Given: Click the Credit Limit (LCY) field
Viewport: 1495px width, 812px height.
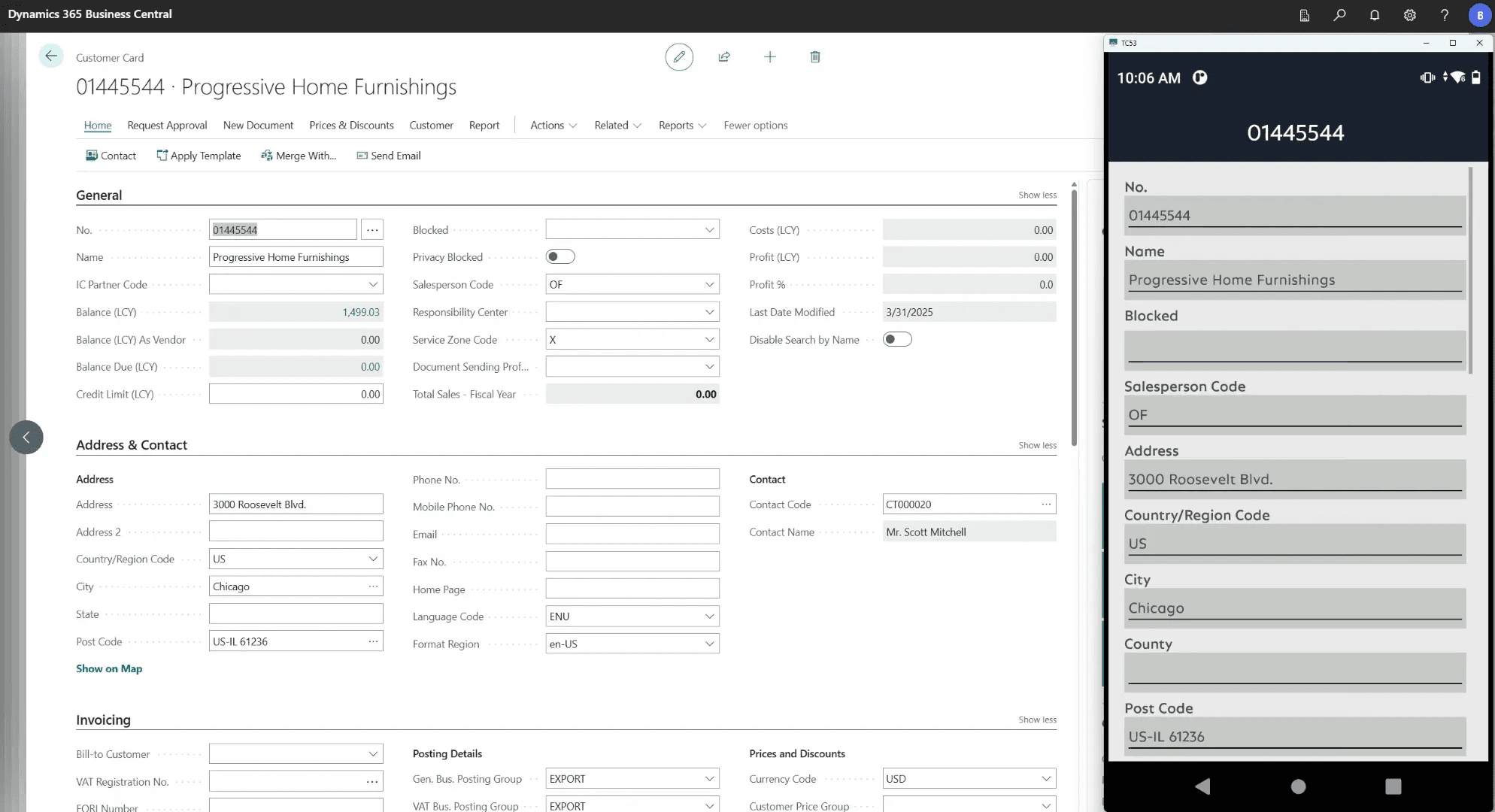Looking at the screenshot, I should coord(296,394).
